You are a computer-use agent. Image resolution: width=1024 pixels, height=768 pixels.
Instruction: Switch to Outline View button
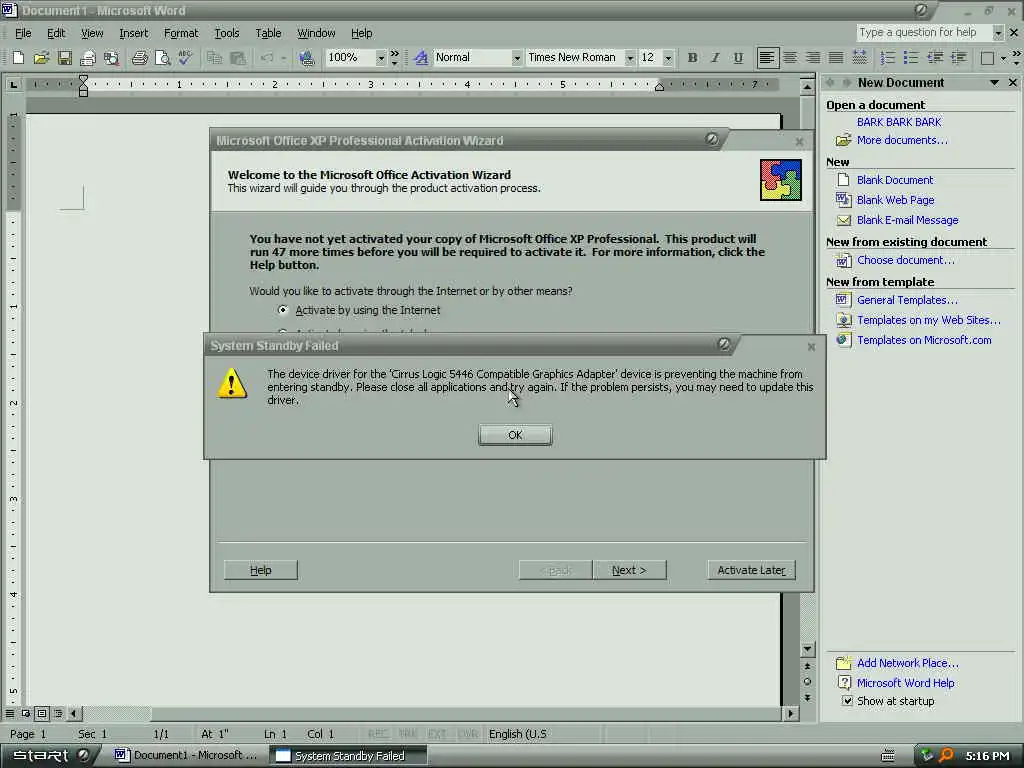[58, 714]
